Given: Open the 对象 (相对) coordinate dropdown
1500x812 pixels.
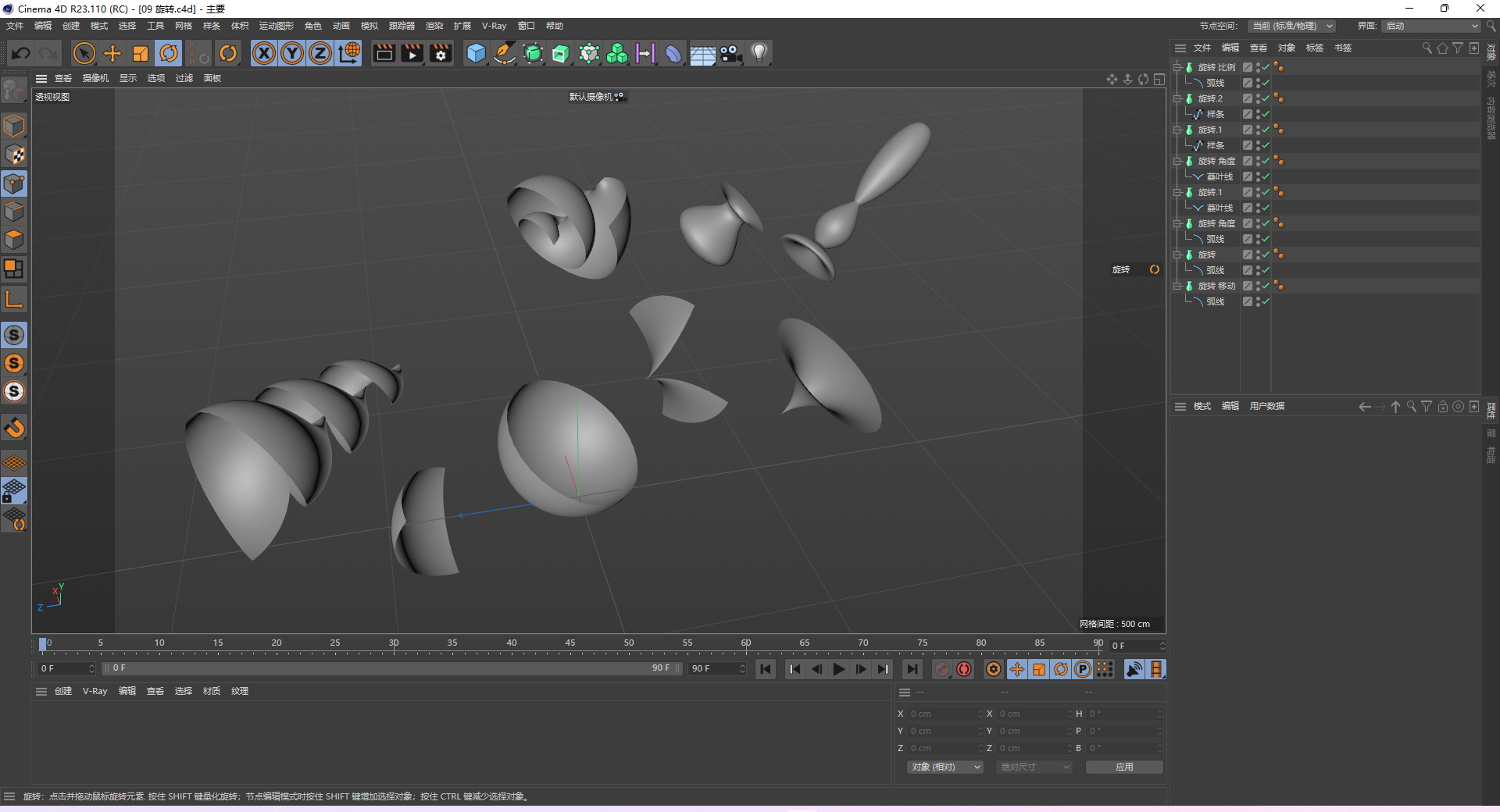Looking at the screenshot, I should (945, 767).
